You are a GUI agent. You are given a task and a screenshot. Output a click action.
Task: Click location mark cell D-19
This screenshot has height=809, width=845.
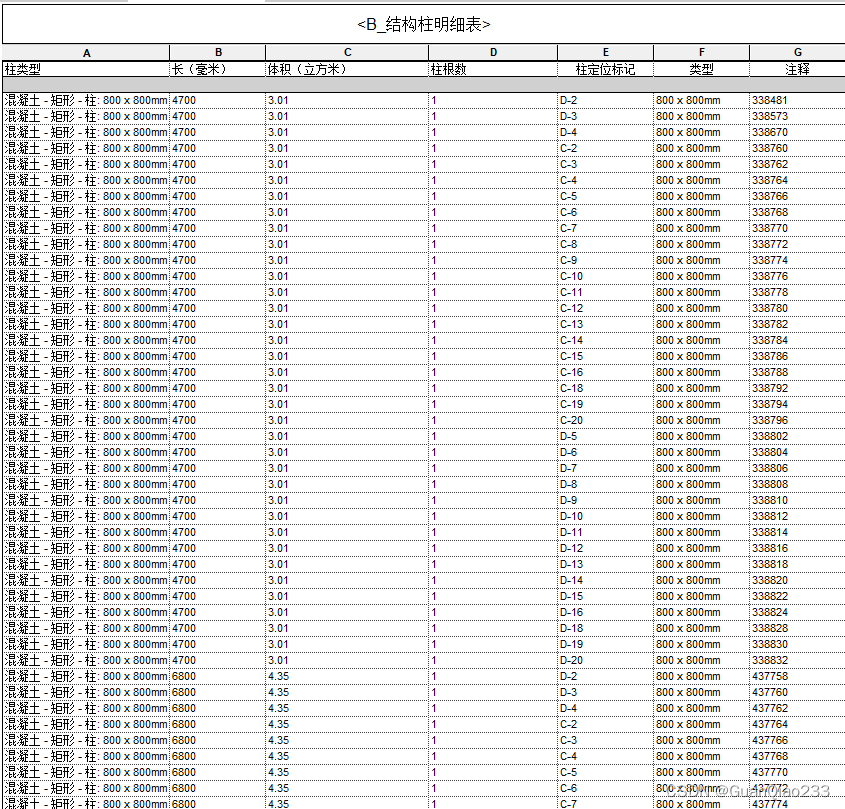[x=606, y=644]
